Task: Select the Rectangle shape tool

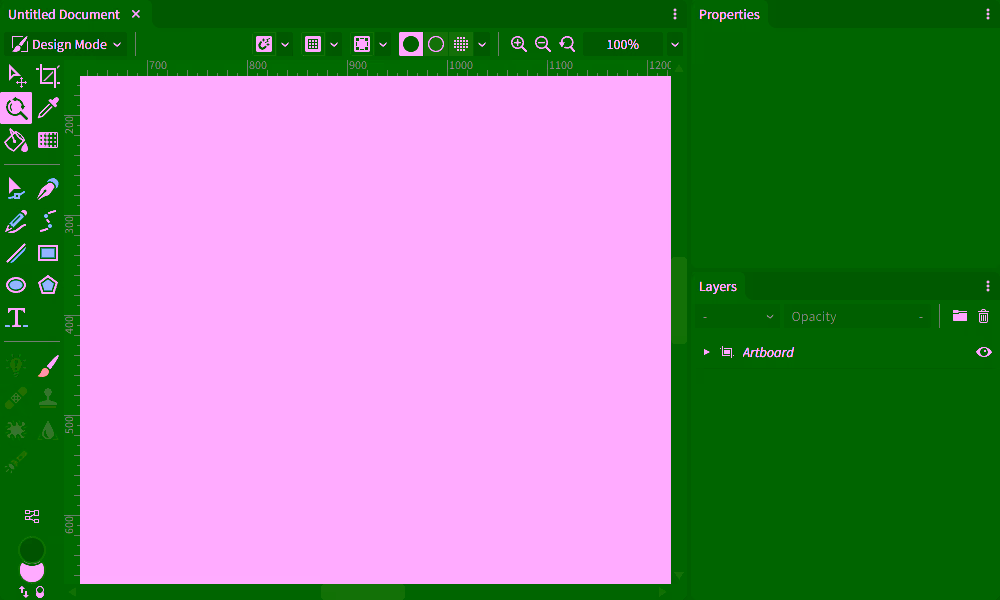Action: 48,253
